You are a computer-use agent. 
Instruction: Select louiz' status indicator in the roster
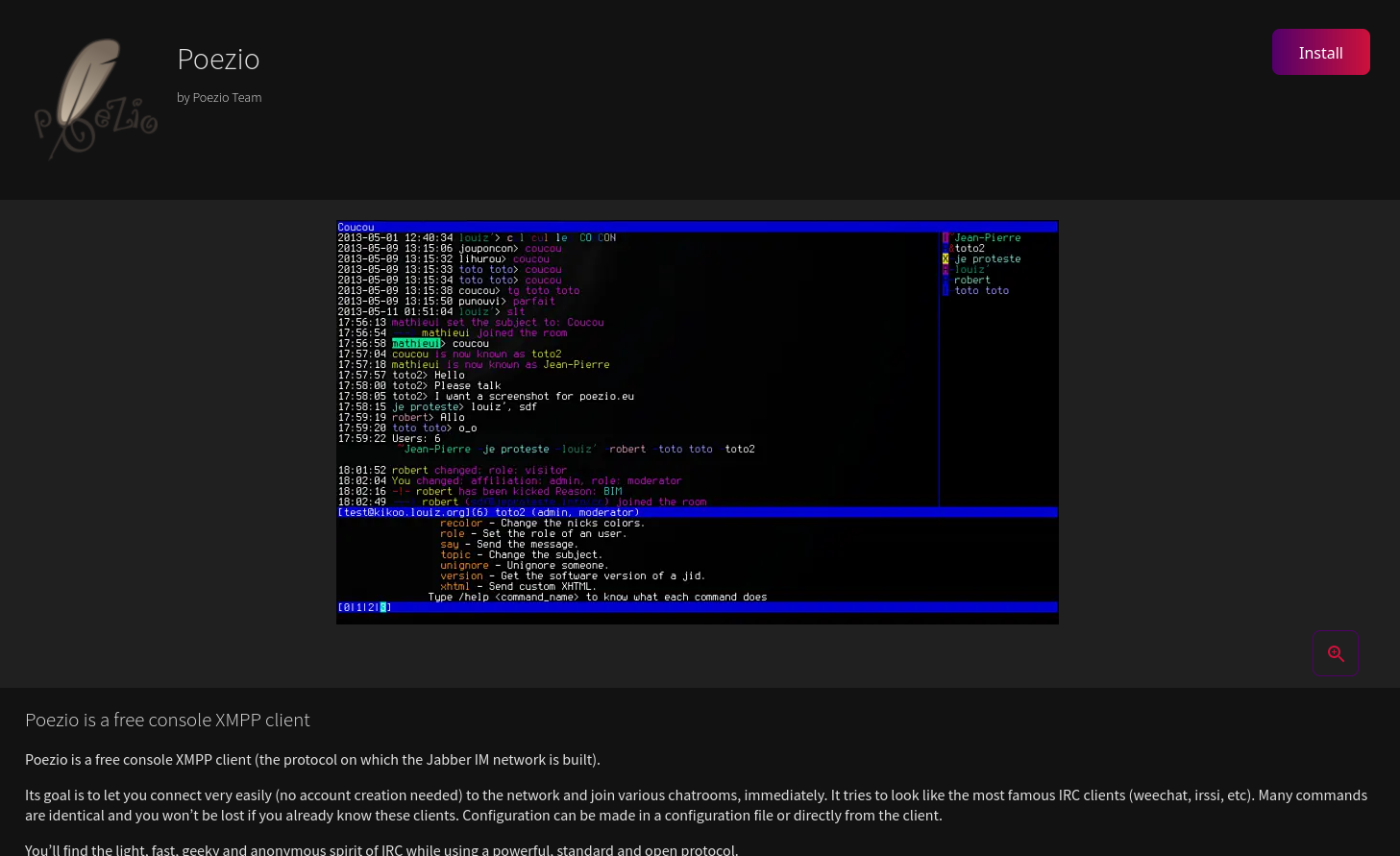tap(946, 269)
